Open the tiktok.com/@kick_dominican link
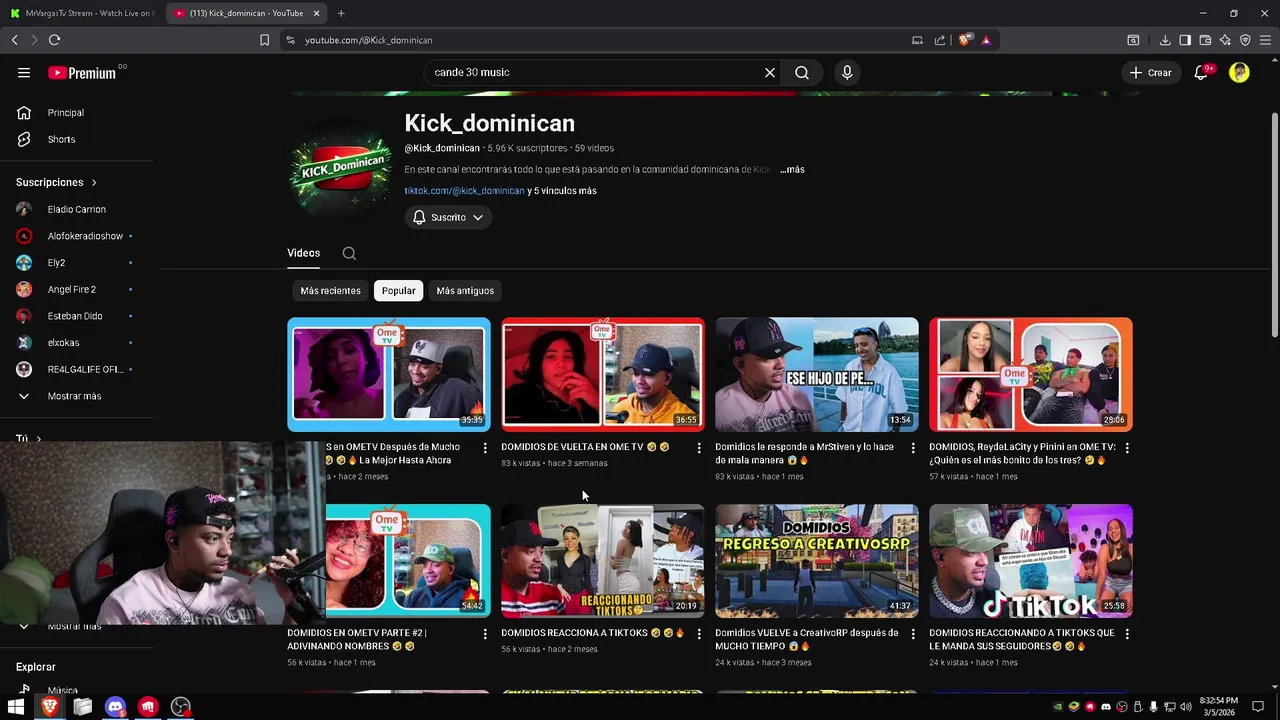This screenshot has height=720, width=1280. point(464,191)
